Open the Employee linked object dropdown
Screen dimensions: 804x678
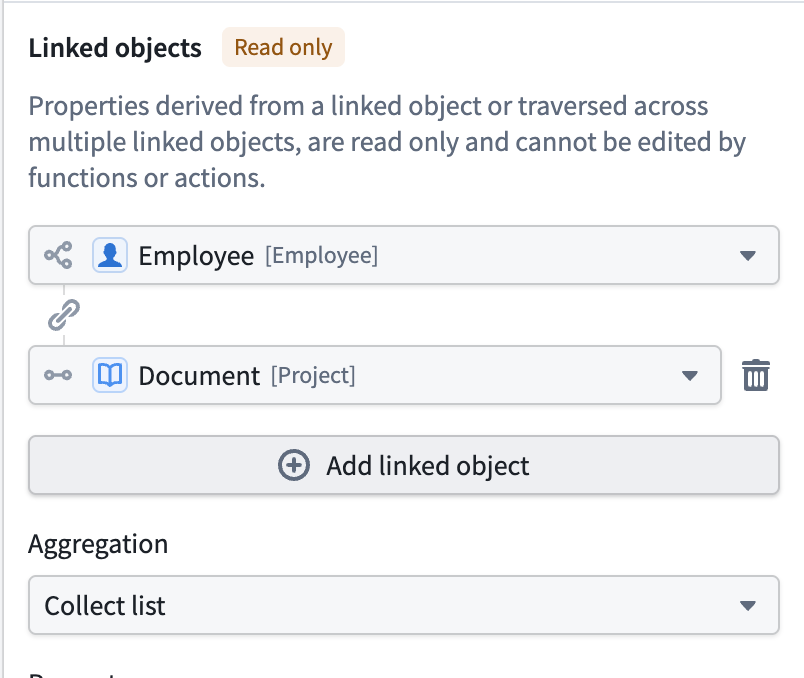click(404, 255)
